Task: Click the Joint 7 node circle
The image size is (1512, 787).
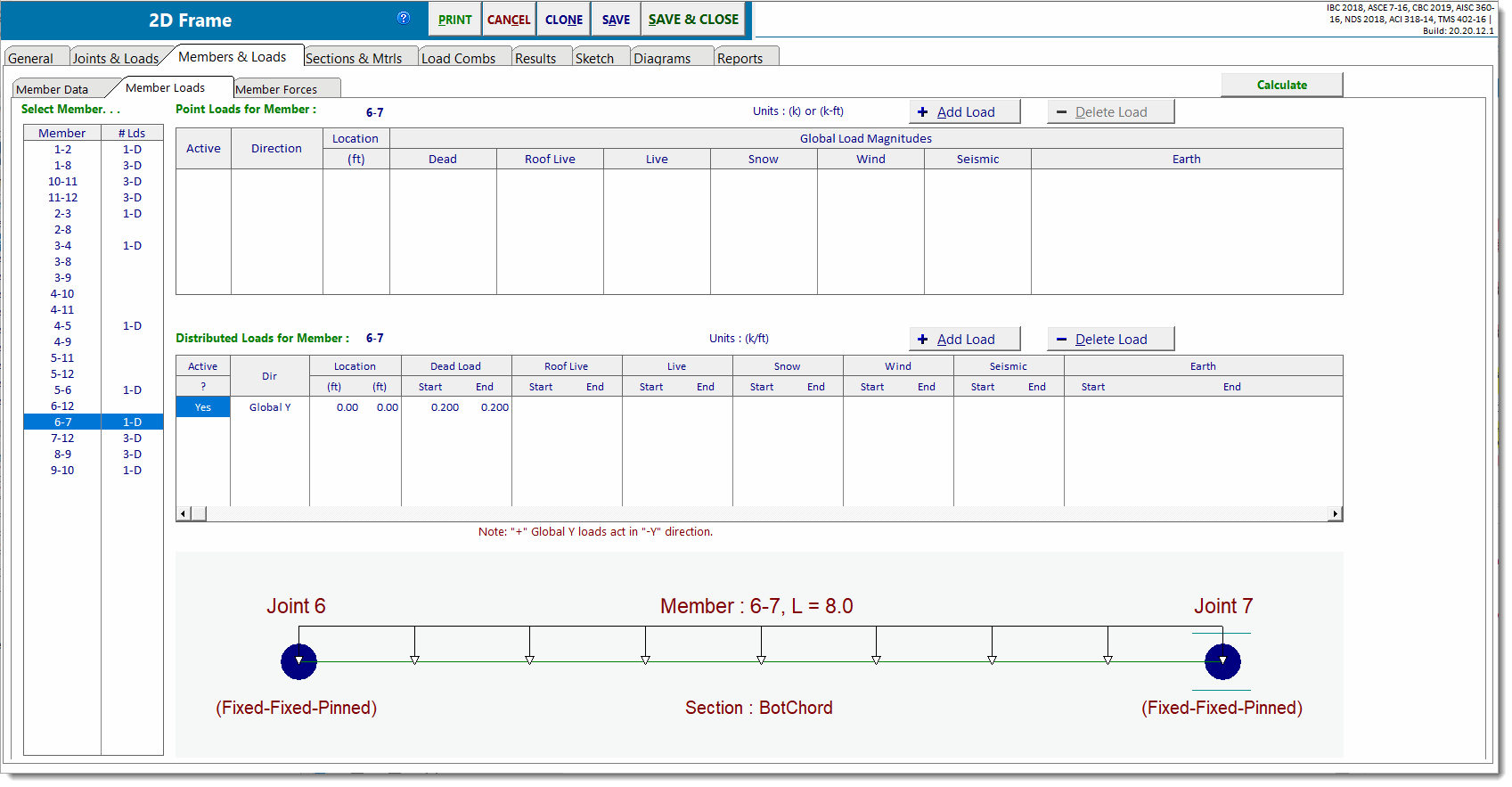Action: pyautogui.click(x=1222, y=661)
